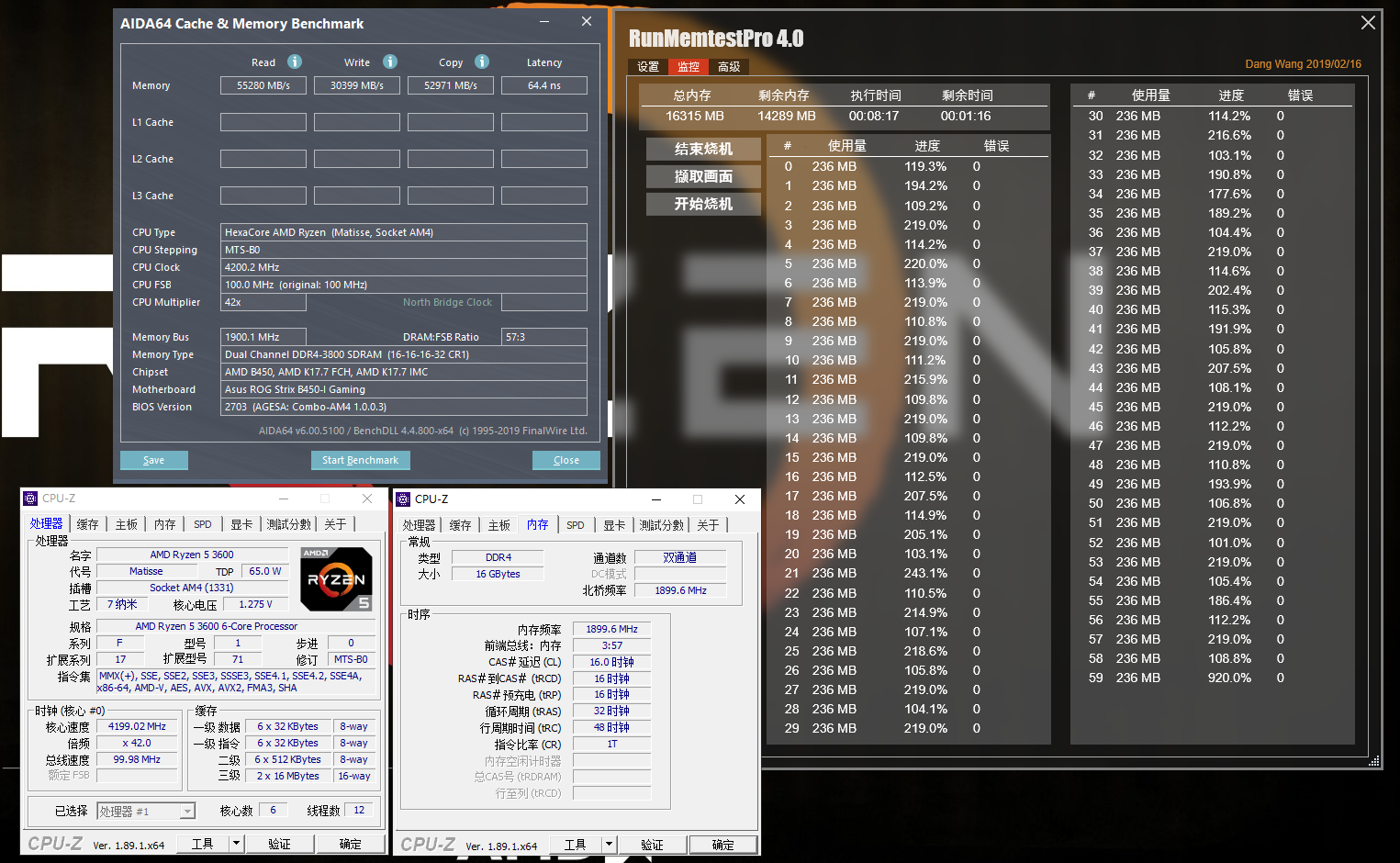Click the CPU-Z application icon on the memory window titlebar
This screenshot has height=863, width=1400.
pyautogui.click(x=401, y=499)
